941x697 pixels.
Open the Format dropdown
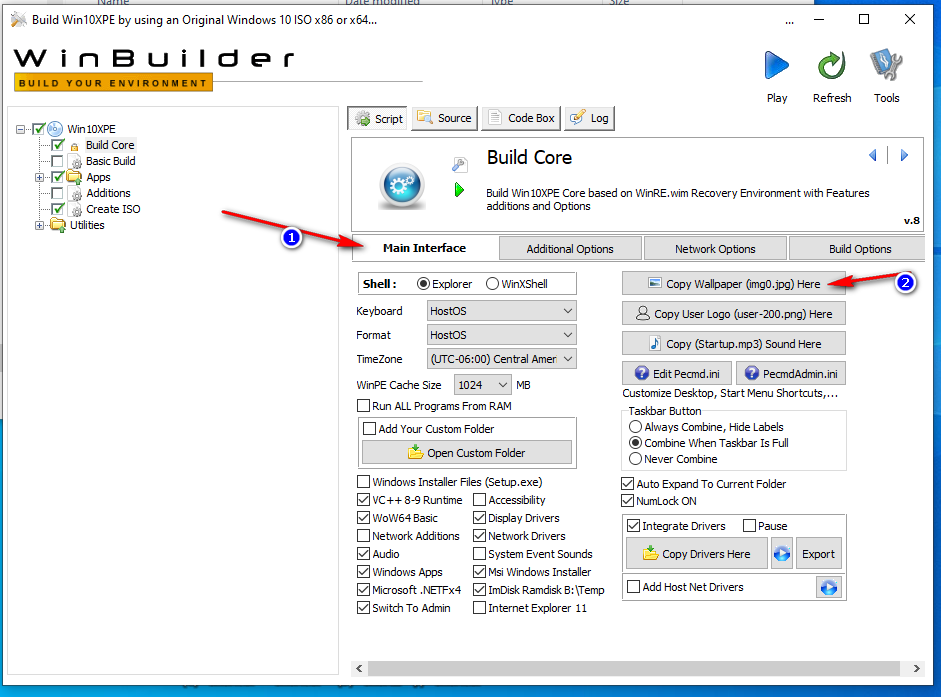coord(501,335)
